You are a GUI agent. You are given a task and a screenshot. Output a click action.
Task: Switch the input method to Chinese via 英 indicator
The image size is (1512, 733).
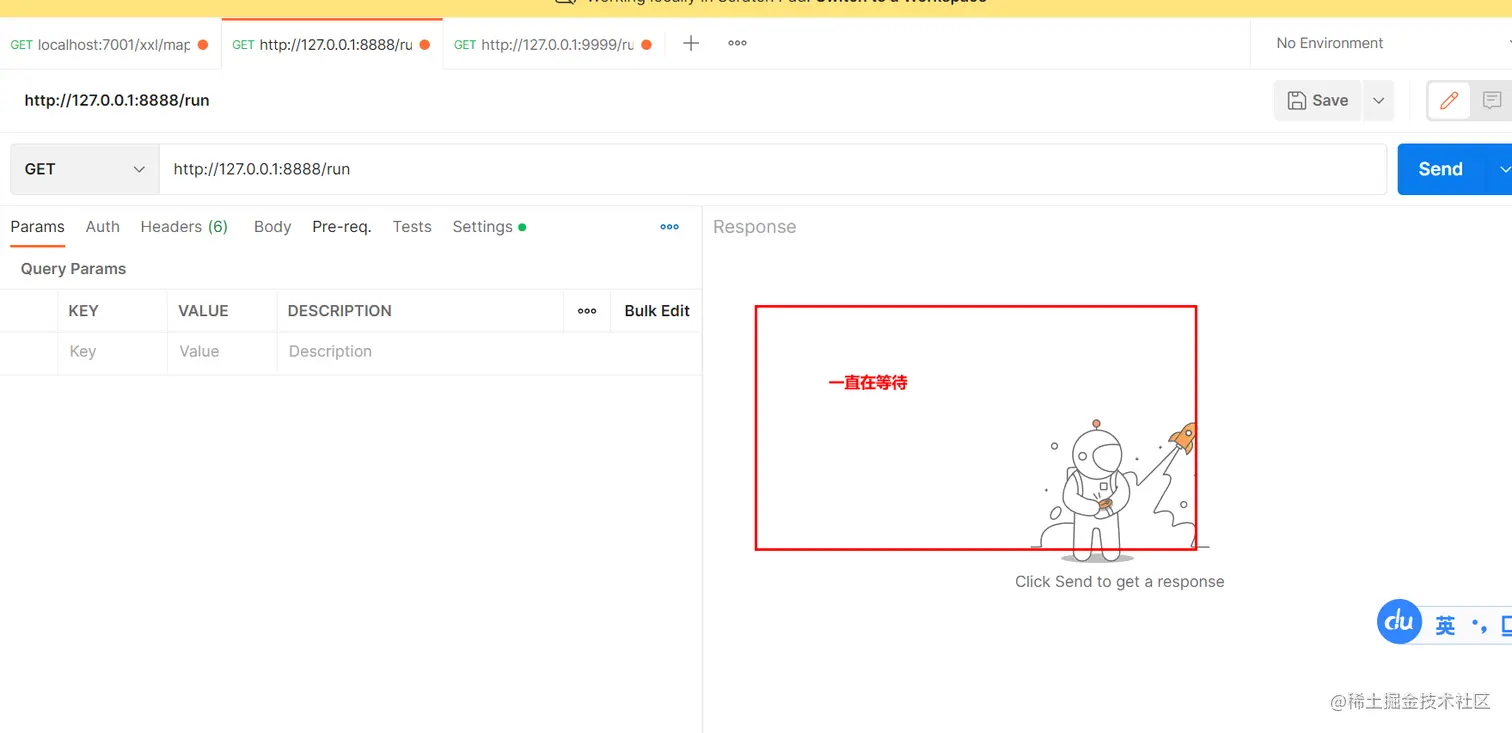1444,624
